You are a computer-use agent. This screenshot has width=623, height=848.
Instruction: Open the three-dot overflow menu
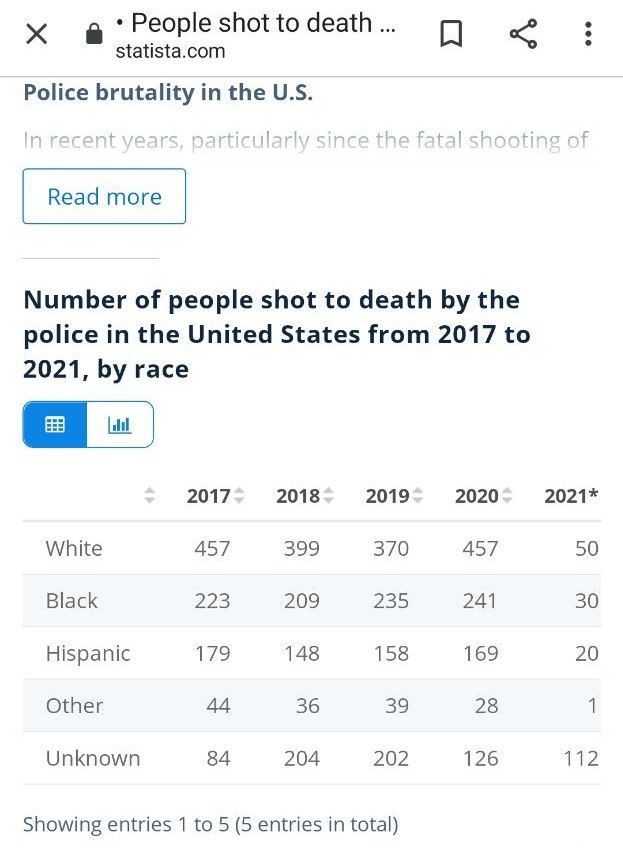click(x=588, y=34)
